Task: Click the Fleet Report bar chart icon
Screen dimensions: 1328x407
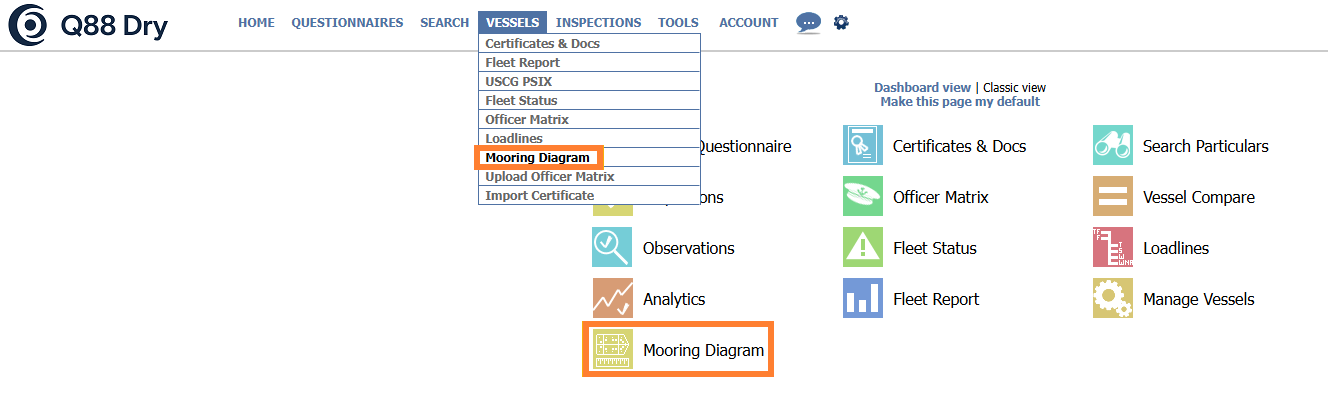Action: [862, 299]
